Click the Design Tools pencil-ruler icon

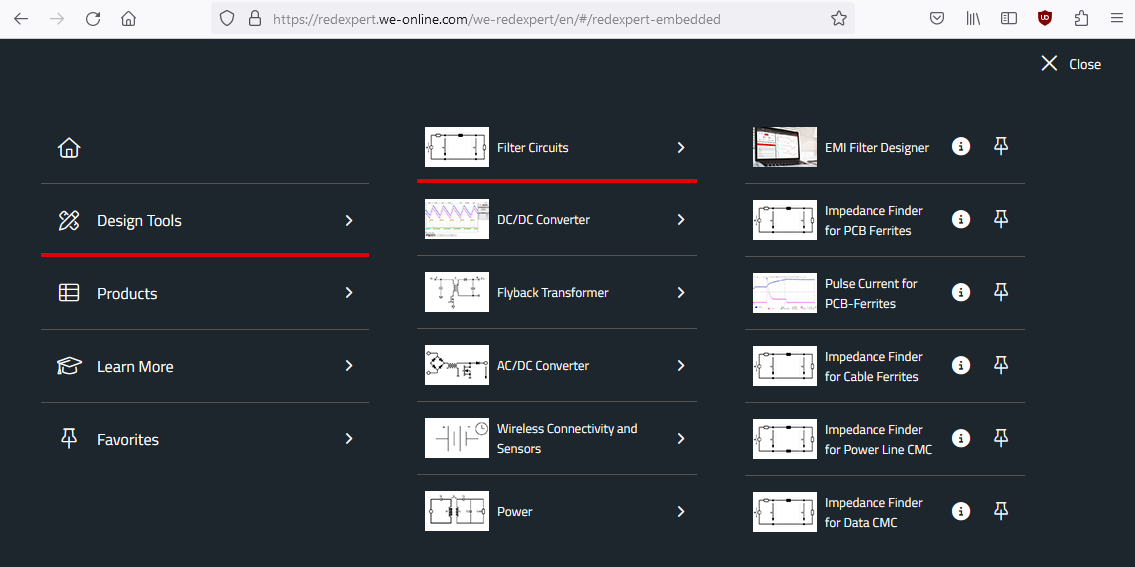(69, 220)
